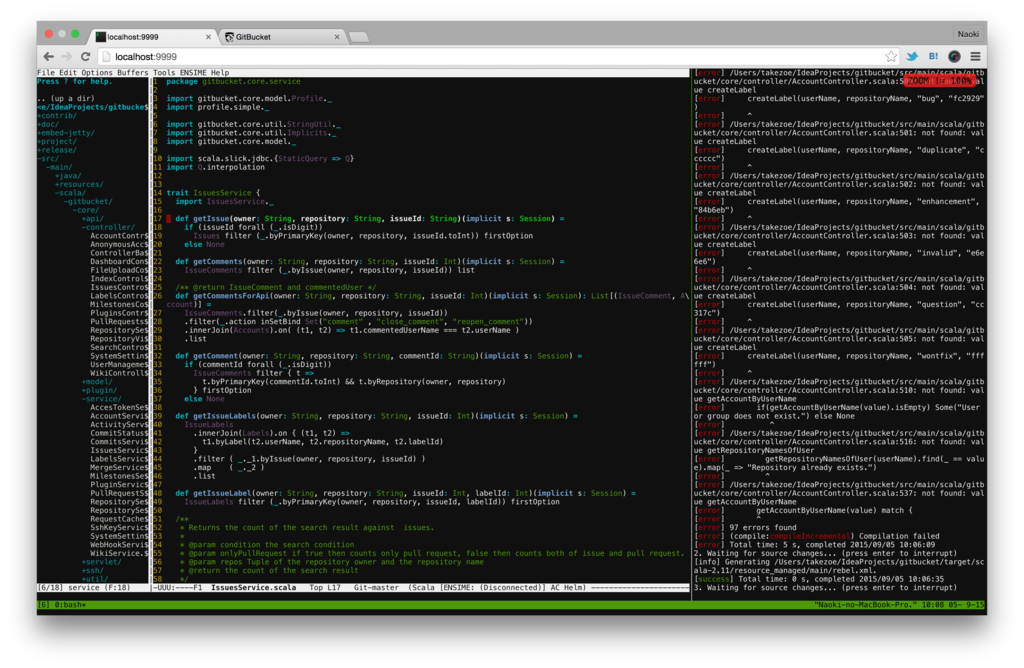The height and width of the screenshot is (668, 1024).
Task: Expand the +model/ folder
Action: (x=97, y=381)
